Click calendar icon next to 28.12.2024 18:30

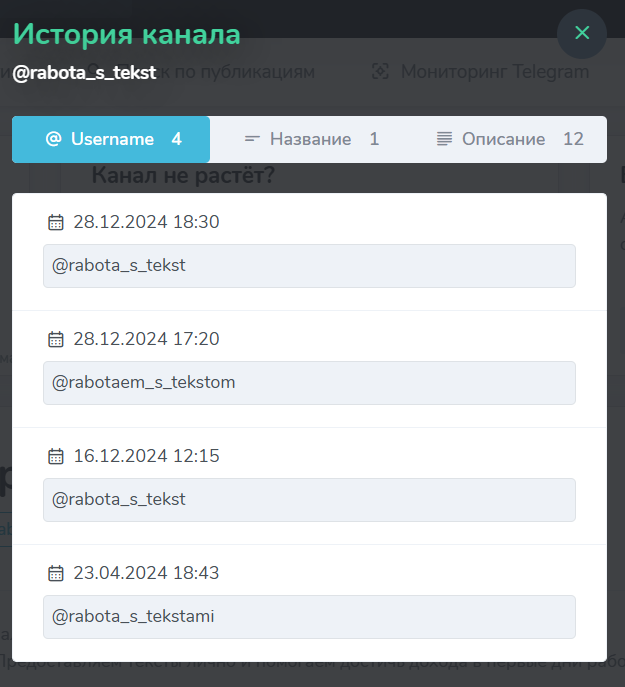pyautogui.click(x=56, y=222)
